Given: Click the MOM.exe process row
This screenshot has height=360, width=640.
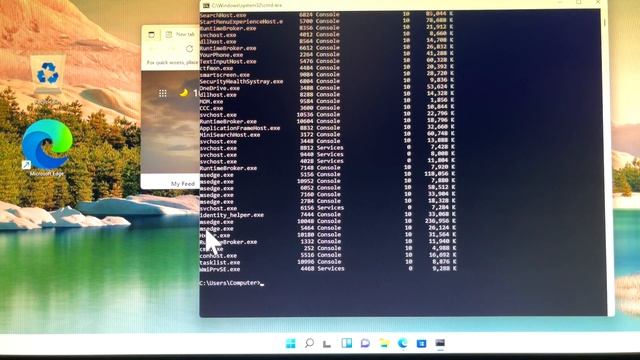Looking at the screenshot, I should click(x=327, y=101).
